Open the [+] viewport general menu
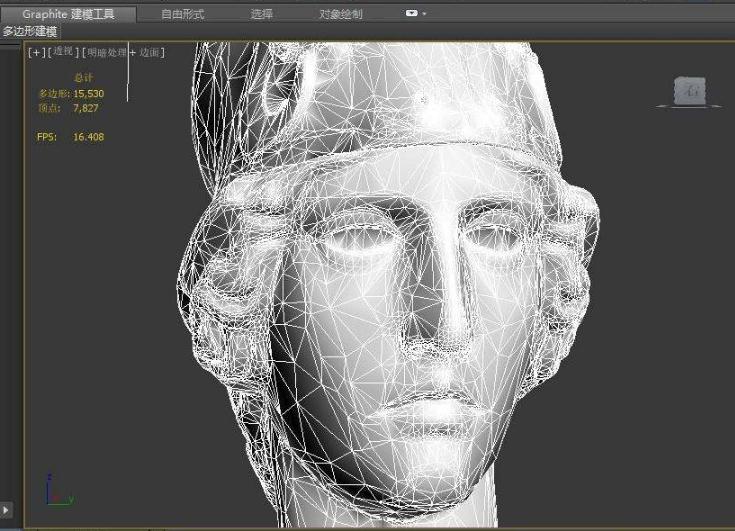This screenshot has width=735, height=531. coord(36,52)
